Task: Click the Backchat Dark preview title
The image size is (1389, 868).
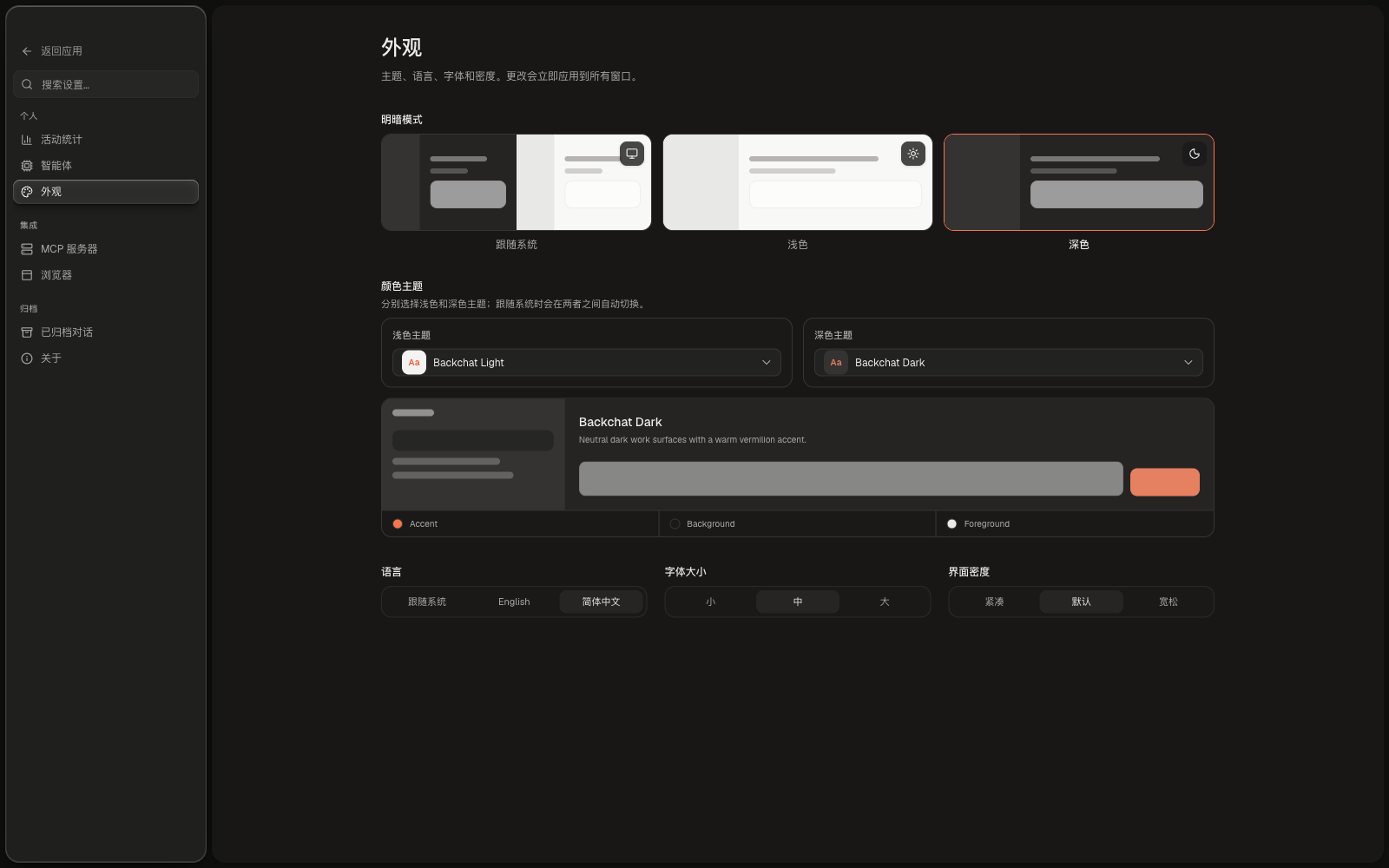Action: pos(621,422)
